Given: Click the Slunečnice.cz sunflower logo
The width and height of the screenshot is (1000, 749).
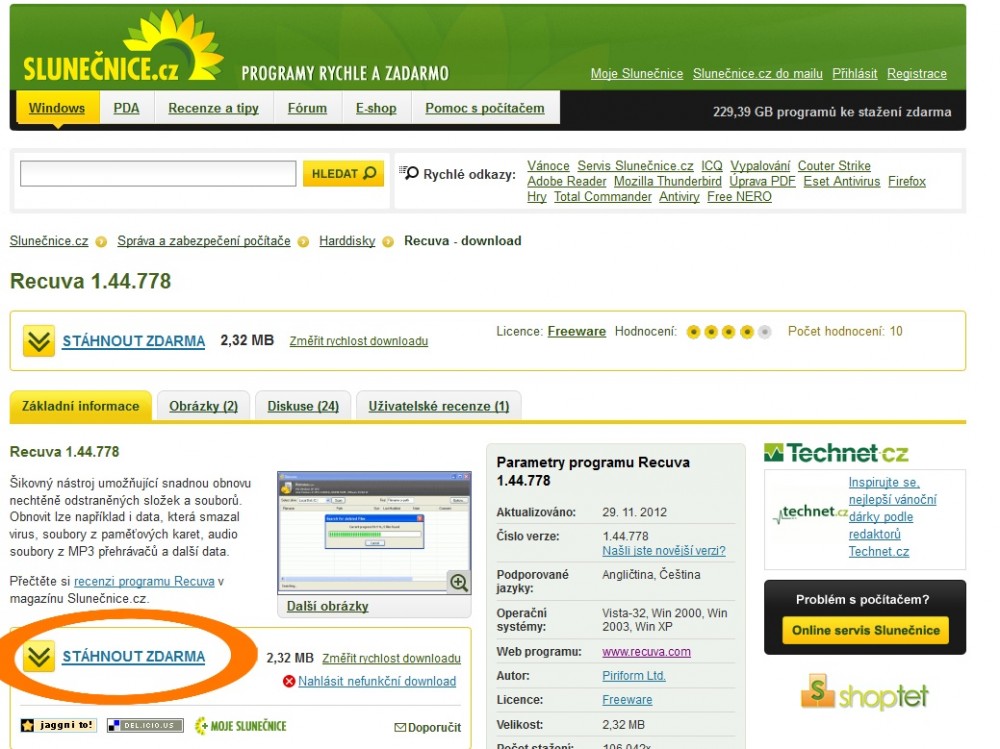Looking at the screenshot, I should [122, 55].
